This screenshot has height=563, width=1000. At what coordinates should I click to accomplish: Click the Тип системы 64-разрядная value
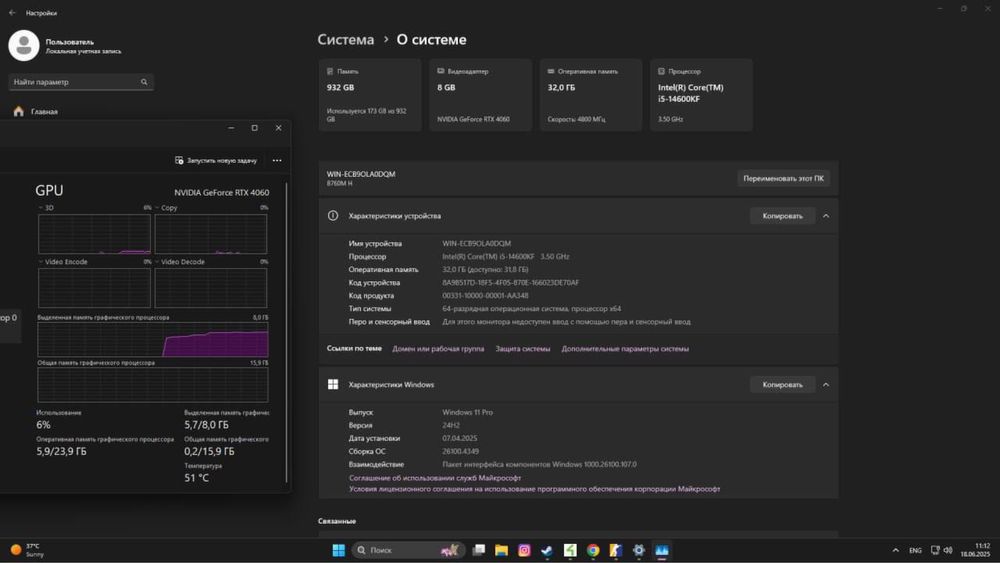(532, 309)
